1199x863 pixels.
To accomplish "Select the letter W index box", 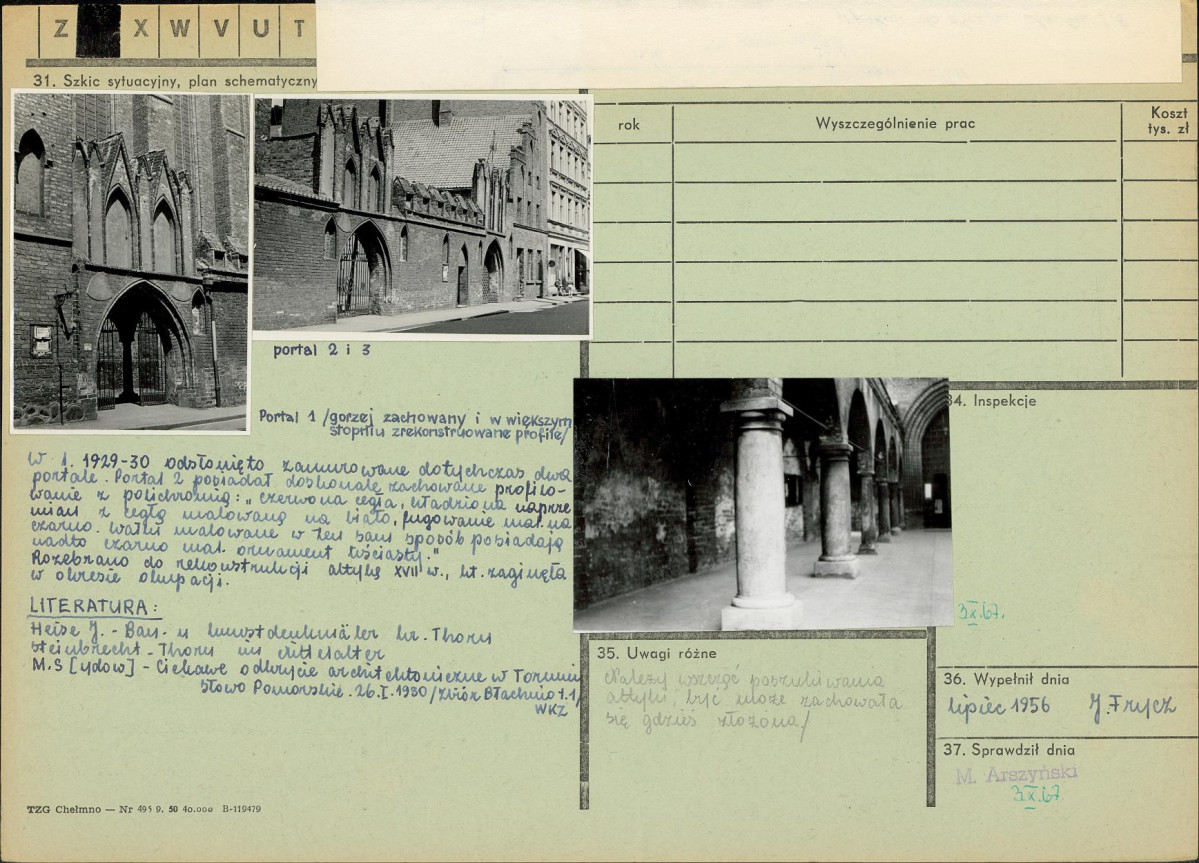I will point(180,30).
